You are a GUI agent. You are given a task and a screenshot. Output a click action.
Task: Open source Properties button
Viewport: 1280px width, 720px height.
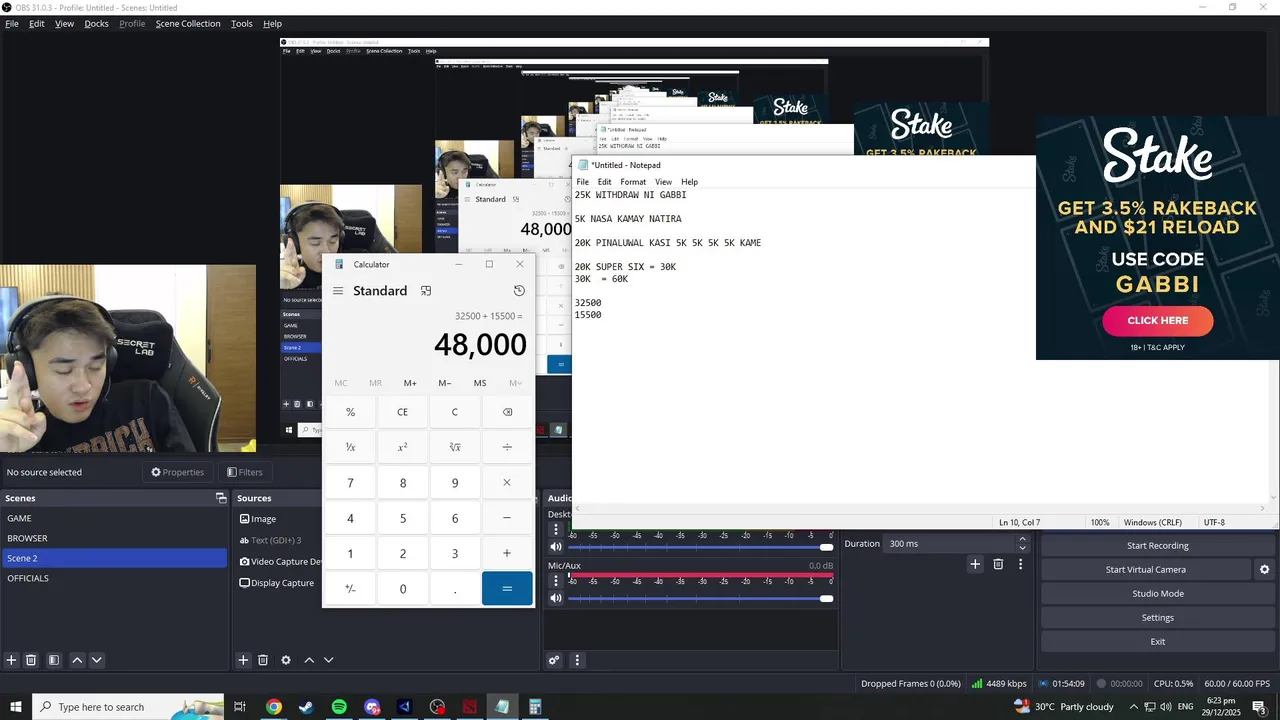(x=177, y=472)
